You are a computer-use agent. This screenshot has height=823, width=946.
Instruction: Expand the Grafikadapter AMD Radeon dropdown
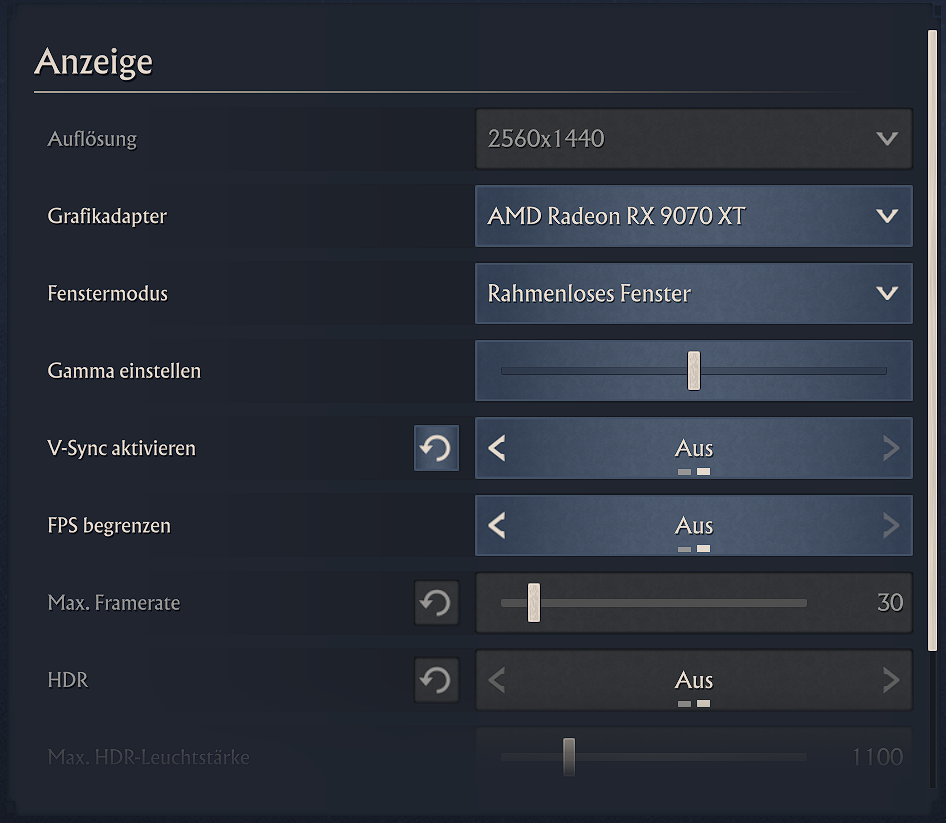[x=694, y=216]
